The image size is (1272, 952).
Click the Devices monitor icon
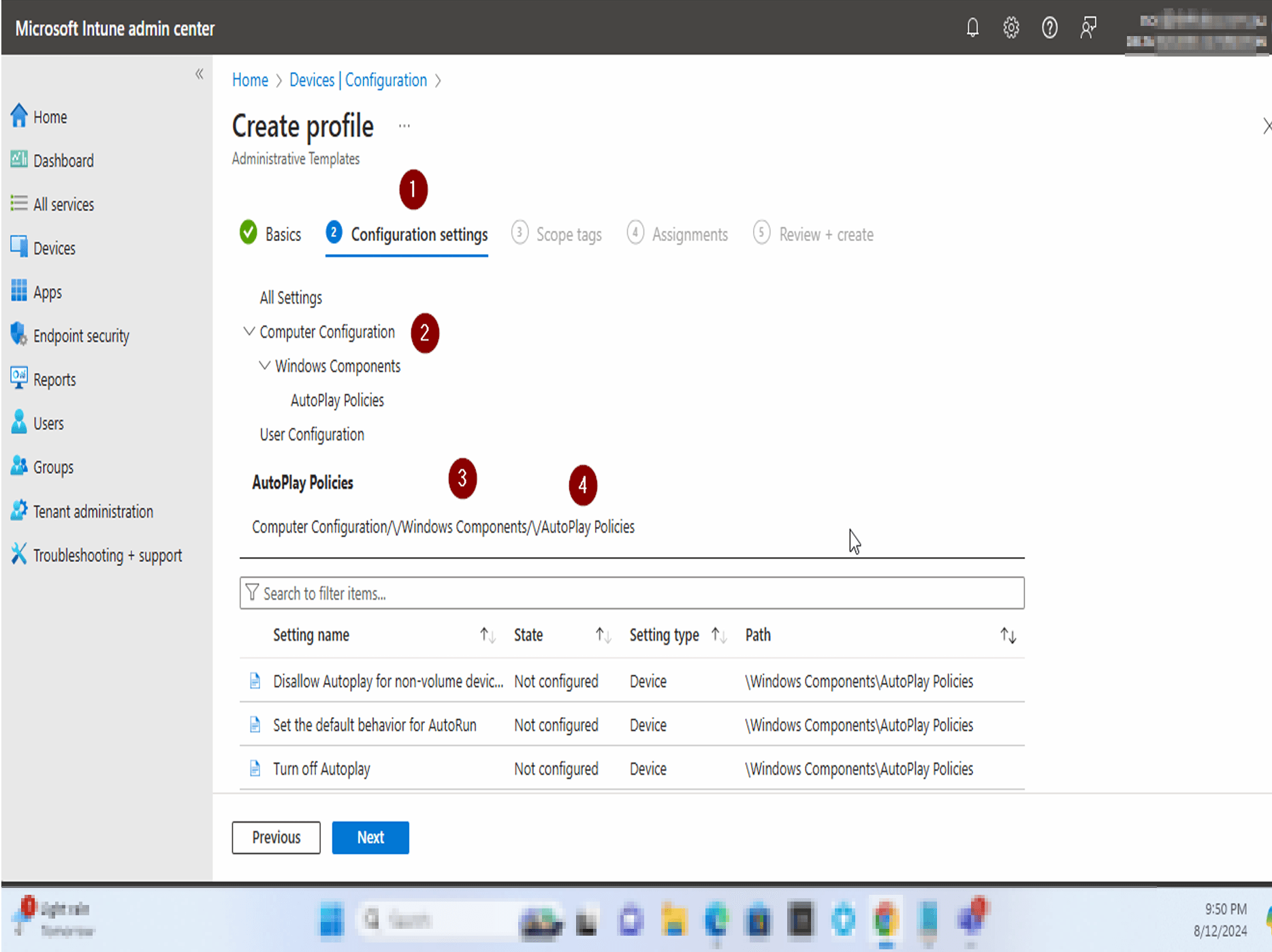[19, 247]
